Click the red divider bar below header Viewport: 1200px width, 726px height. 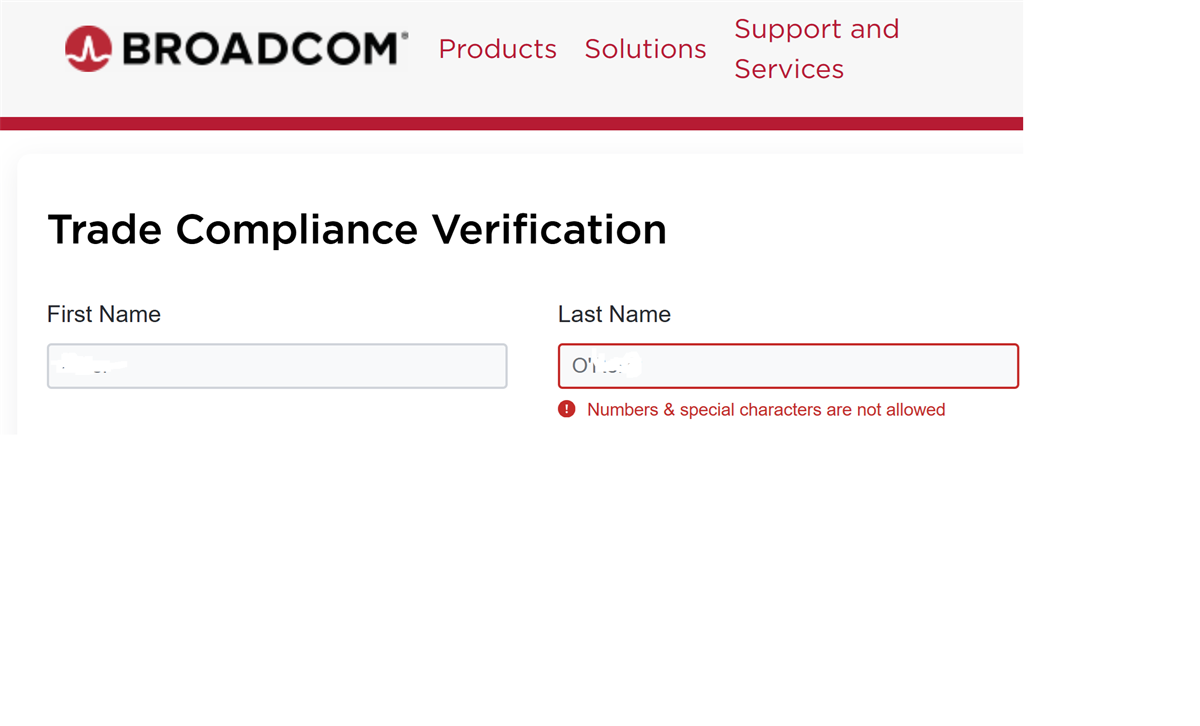[511, 123]
